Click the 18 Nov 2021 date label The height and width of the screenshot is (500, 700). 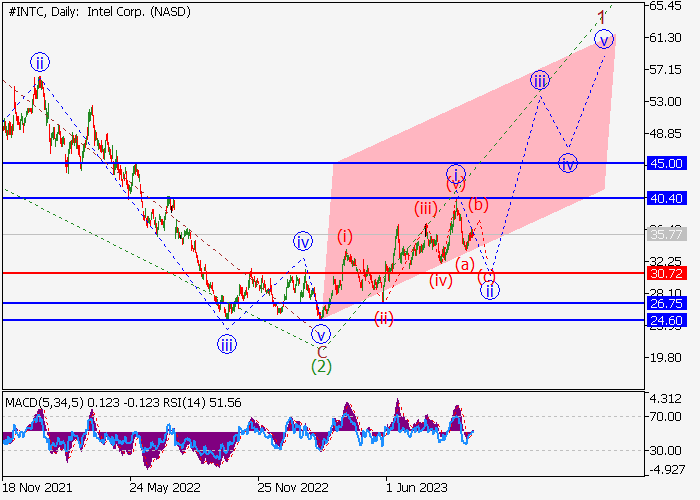37,488
